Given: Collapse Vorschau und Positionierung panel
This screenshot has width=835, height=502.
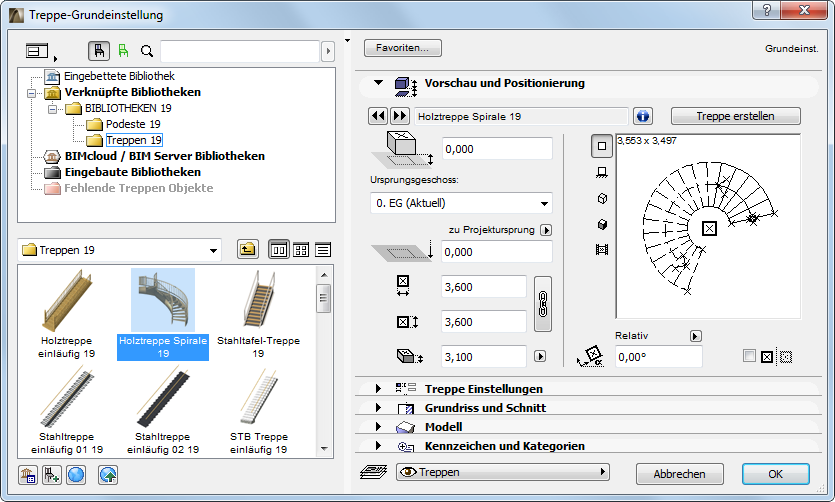Looking at the screenshot, I should click(379, 83).
